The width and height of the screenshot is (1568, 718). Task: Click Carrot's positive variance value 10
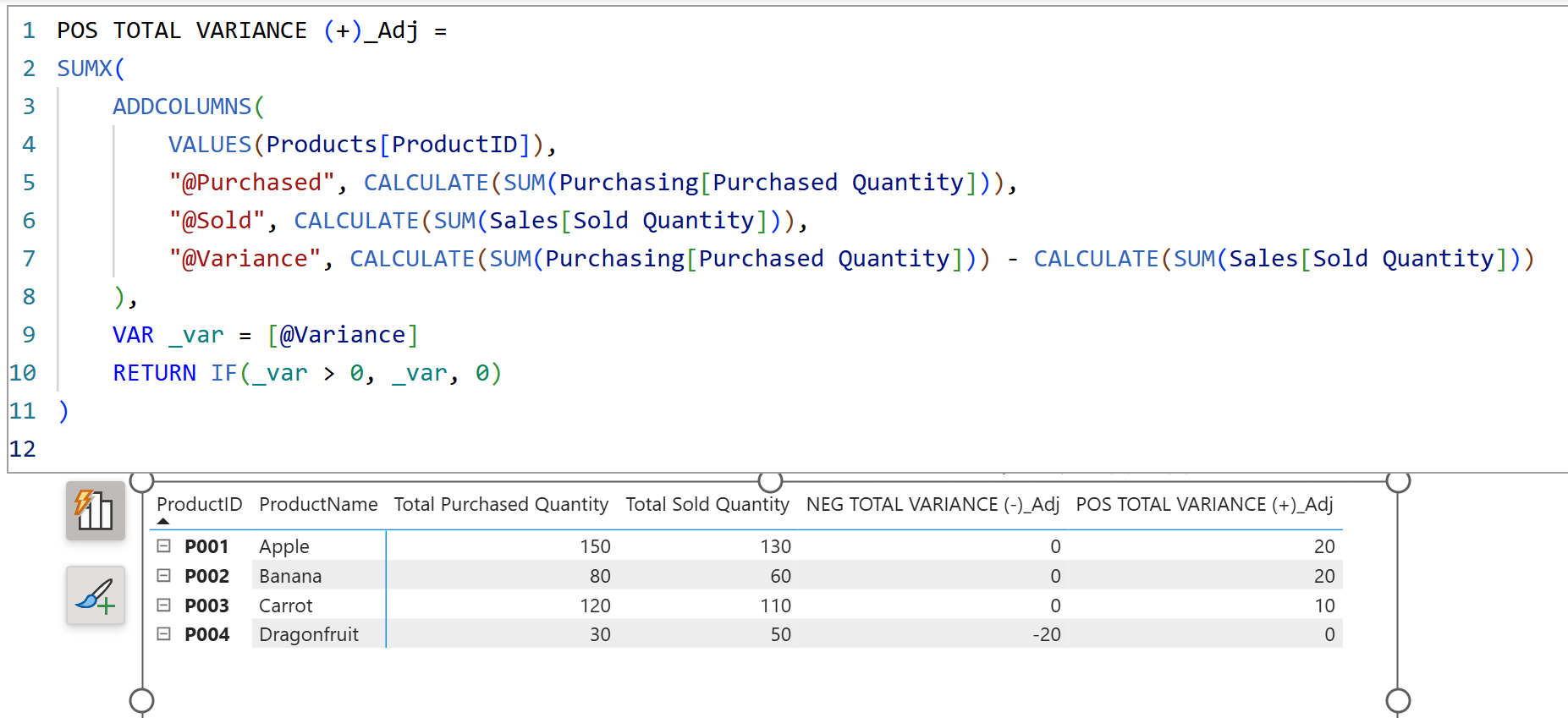[1324, 606]
